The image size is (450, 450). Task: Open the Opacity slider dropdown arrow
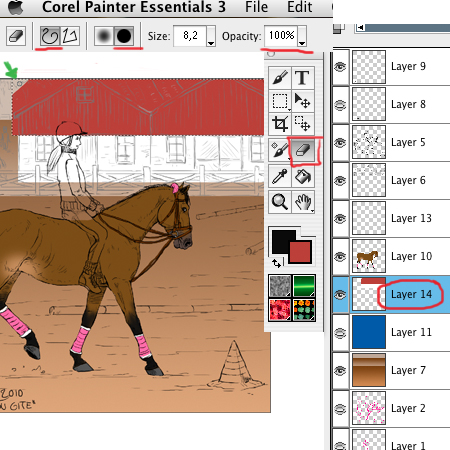pyautogui.click(x=302, y=36)
